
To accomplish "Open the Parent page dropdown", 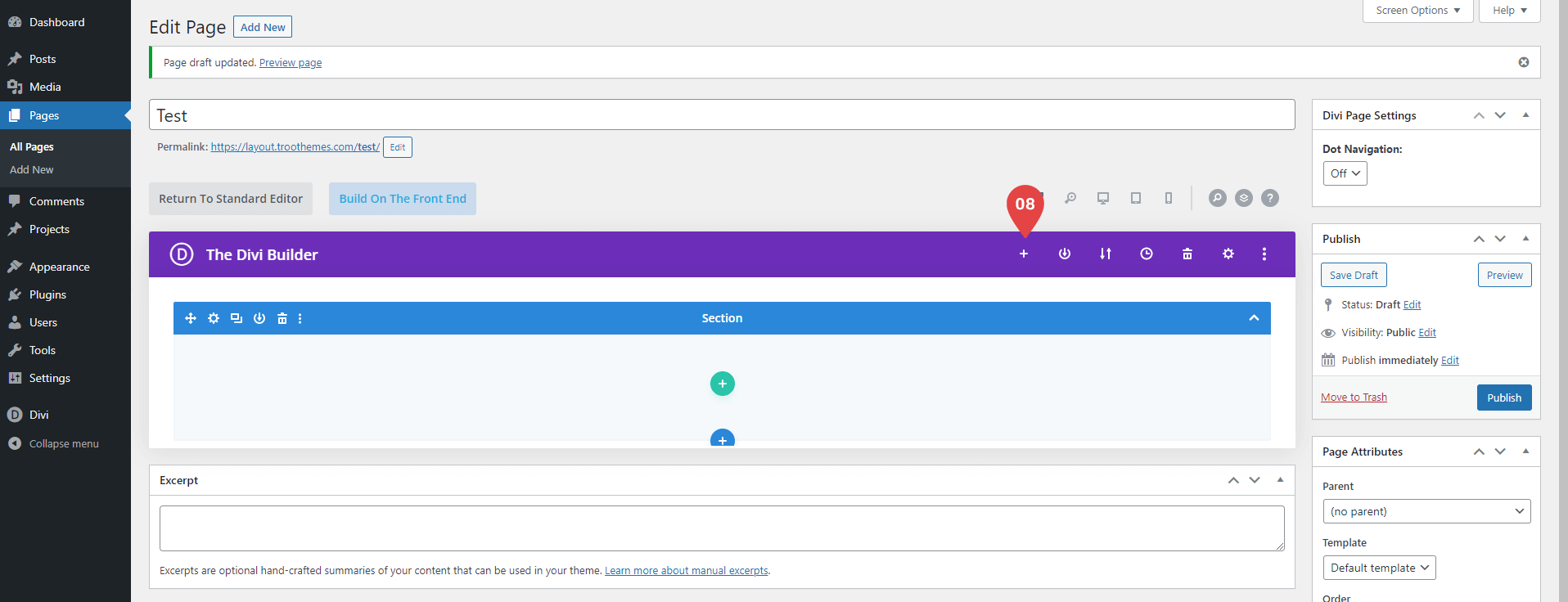I will [1426, 511].
